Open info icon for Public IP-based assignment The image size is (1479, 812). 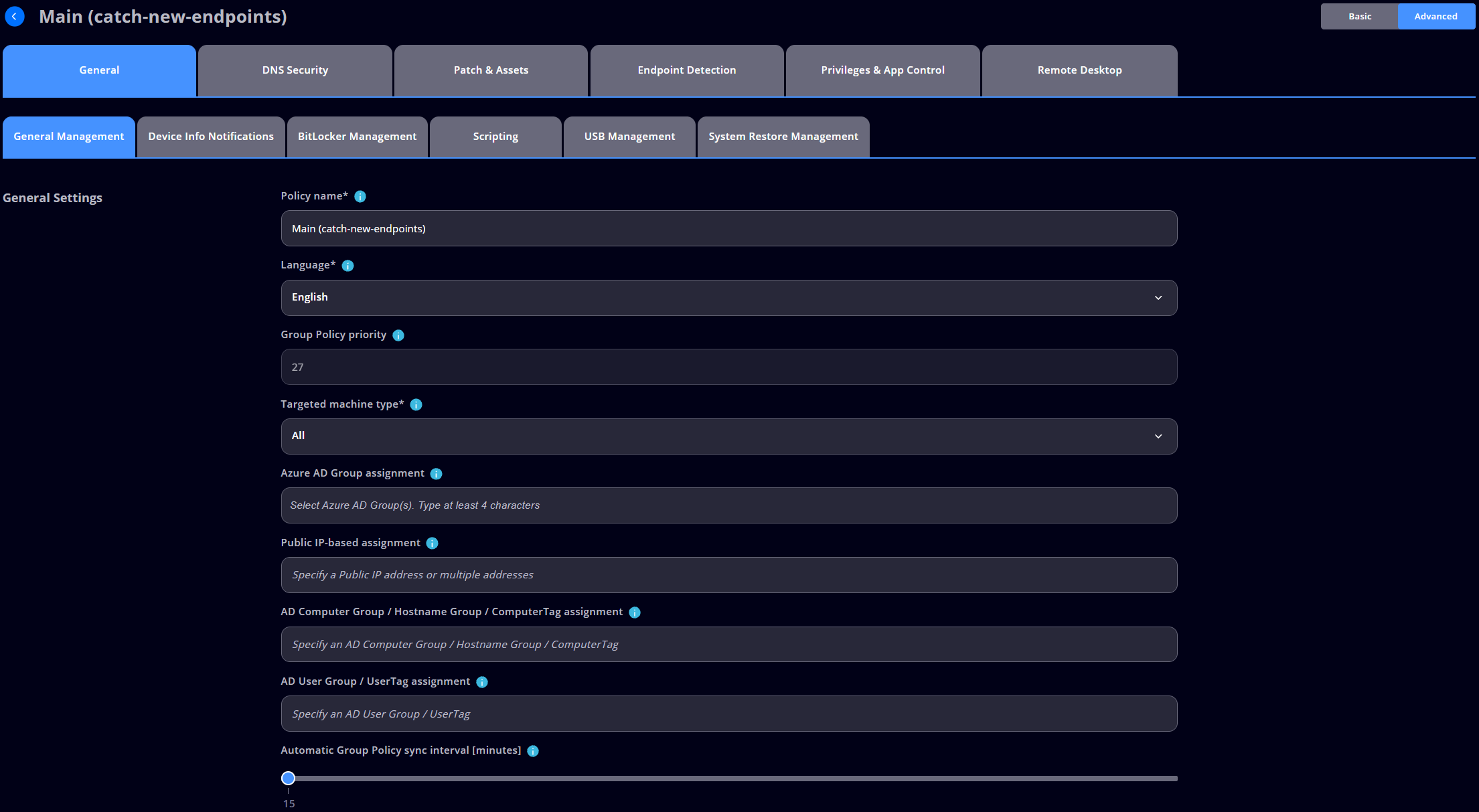tap(432, 544)
